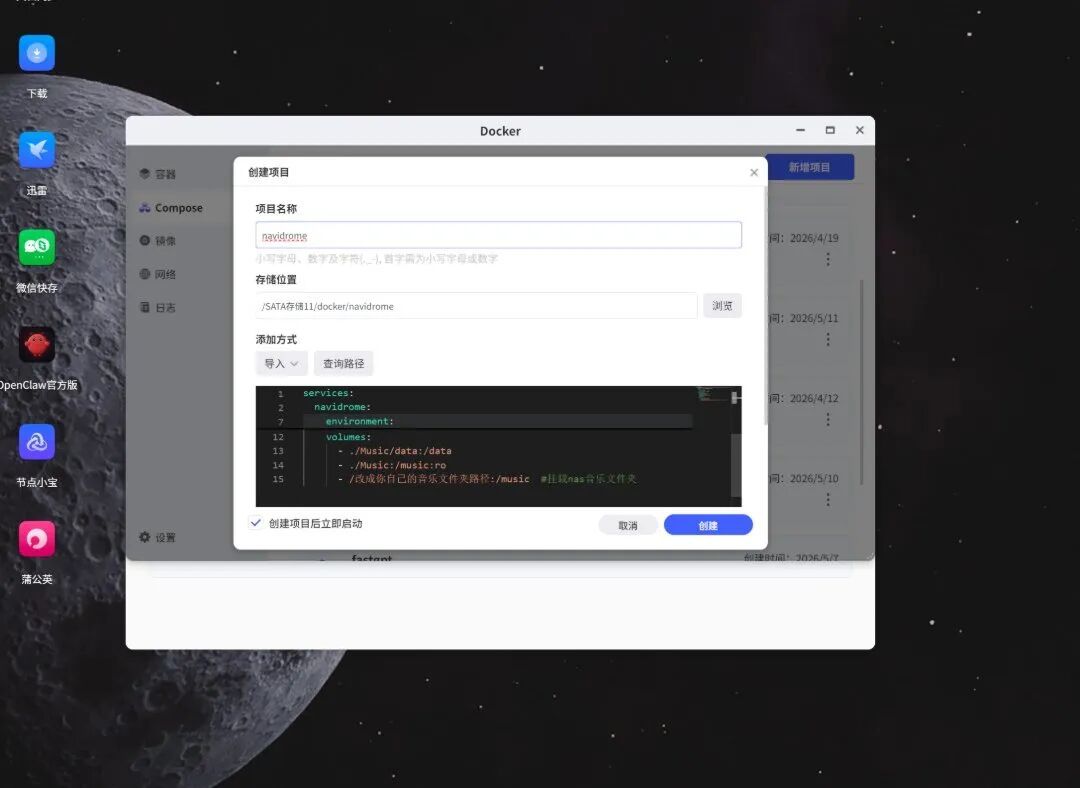Open 网络 in the Docker sidebar
The height and width of the screenshot is (788, 1080).
click(x=158, y=274)
